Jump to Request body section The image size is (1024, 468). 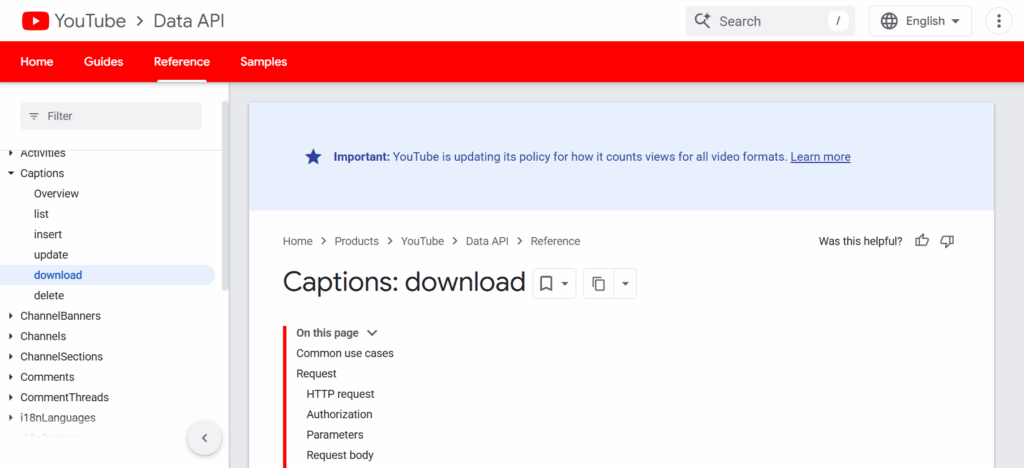pos(340,455)
